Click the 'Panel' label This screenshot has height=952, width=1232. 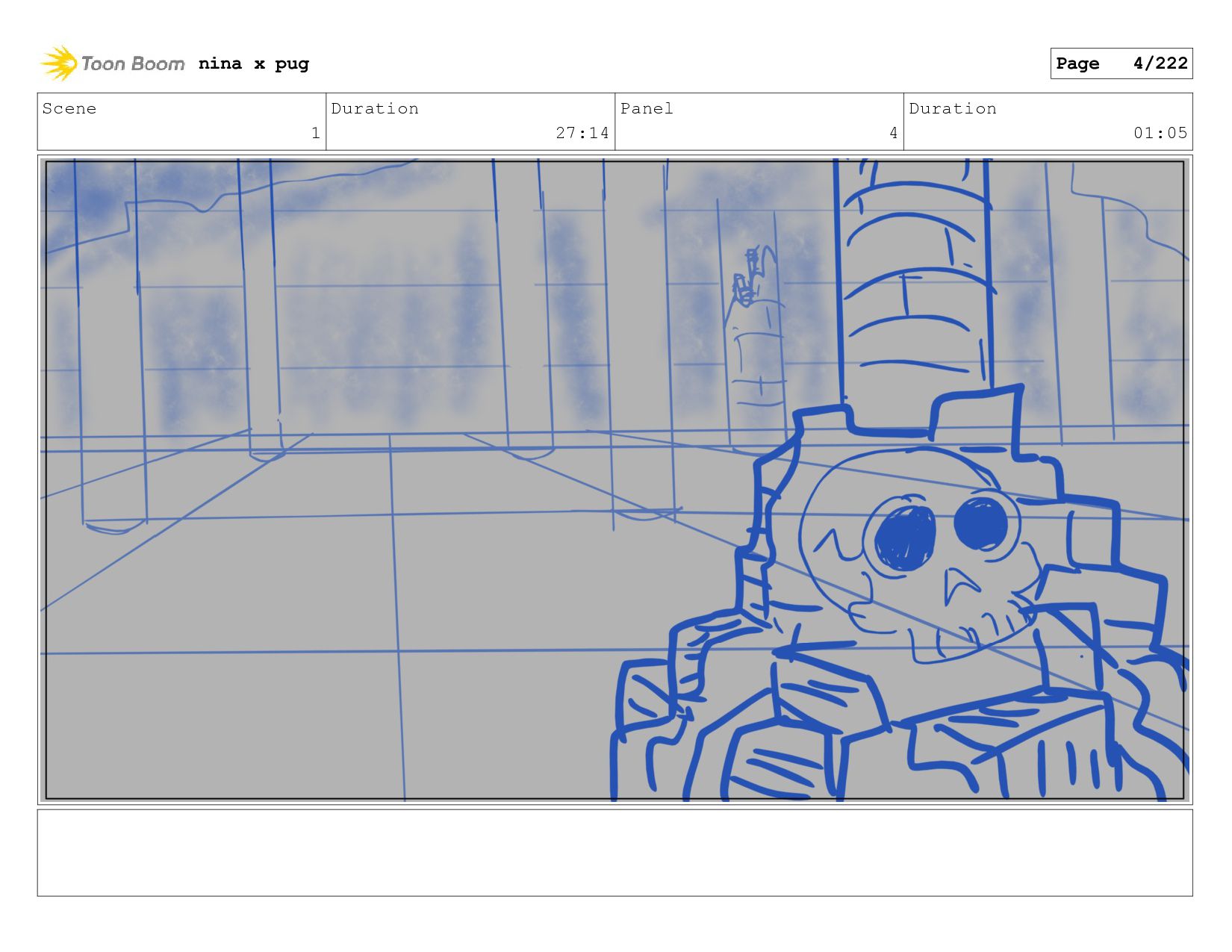click(647, 108)
